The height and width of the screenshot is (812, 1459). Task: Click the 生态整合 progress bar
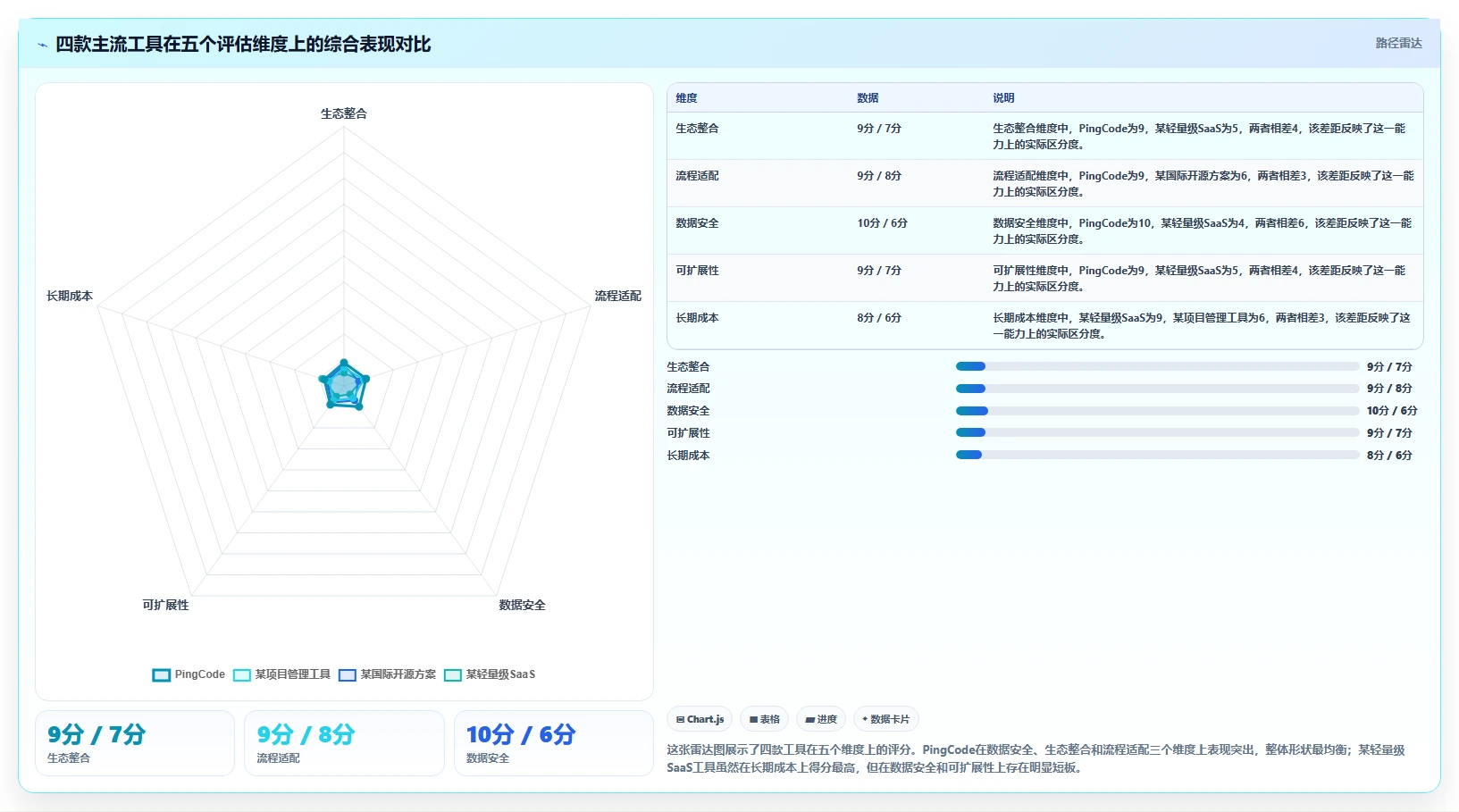1157,366
